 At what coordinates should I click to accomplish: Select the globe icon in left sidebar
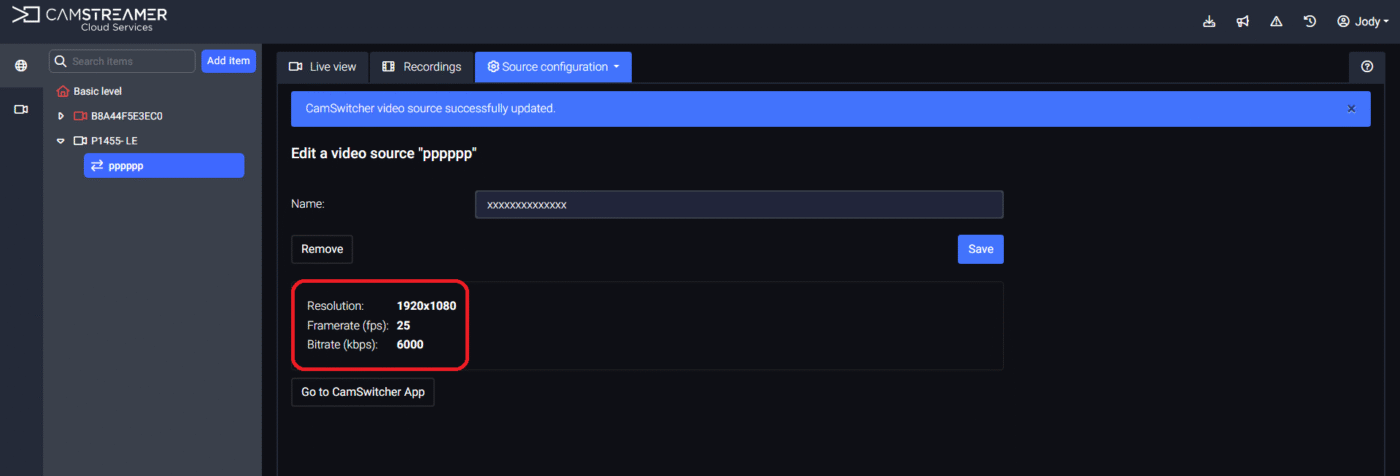pyautogui.click(x=21, y=66)
